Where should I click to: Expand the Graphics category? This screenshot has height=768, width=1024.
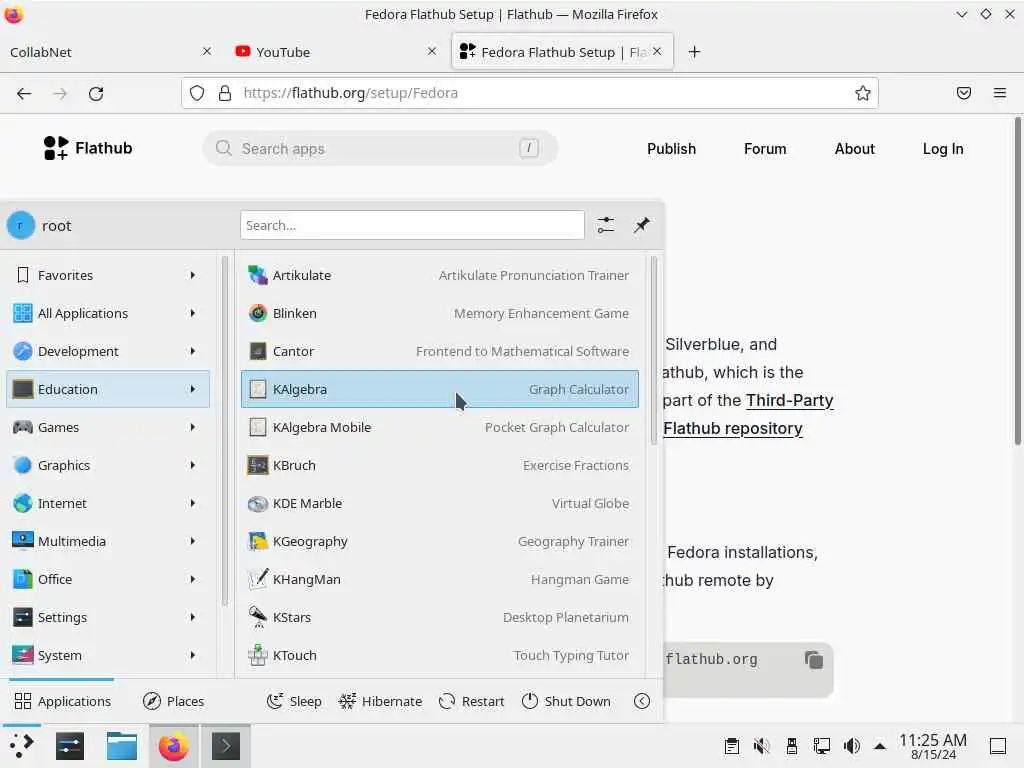click(108, 465)
